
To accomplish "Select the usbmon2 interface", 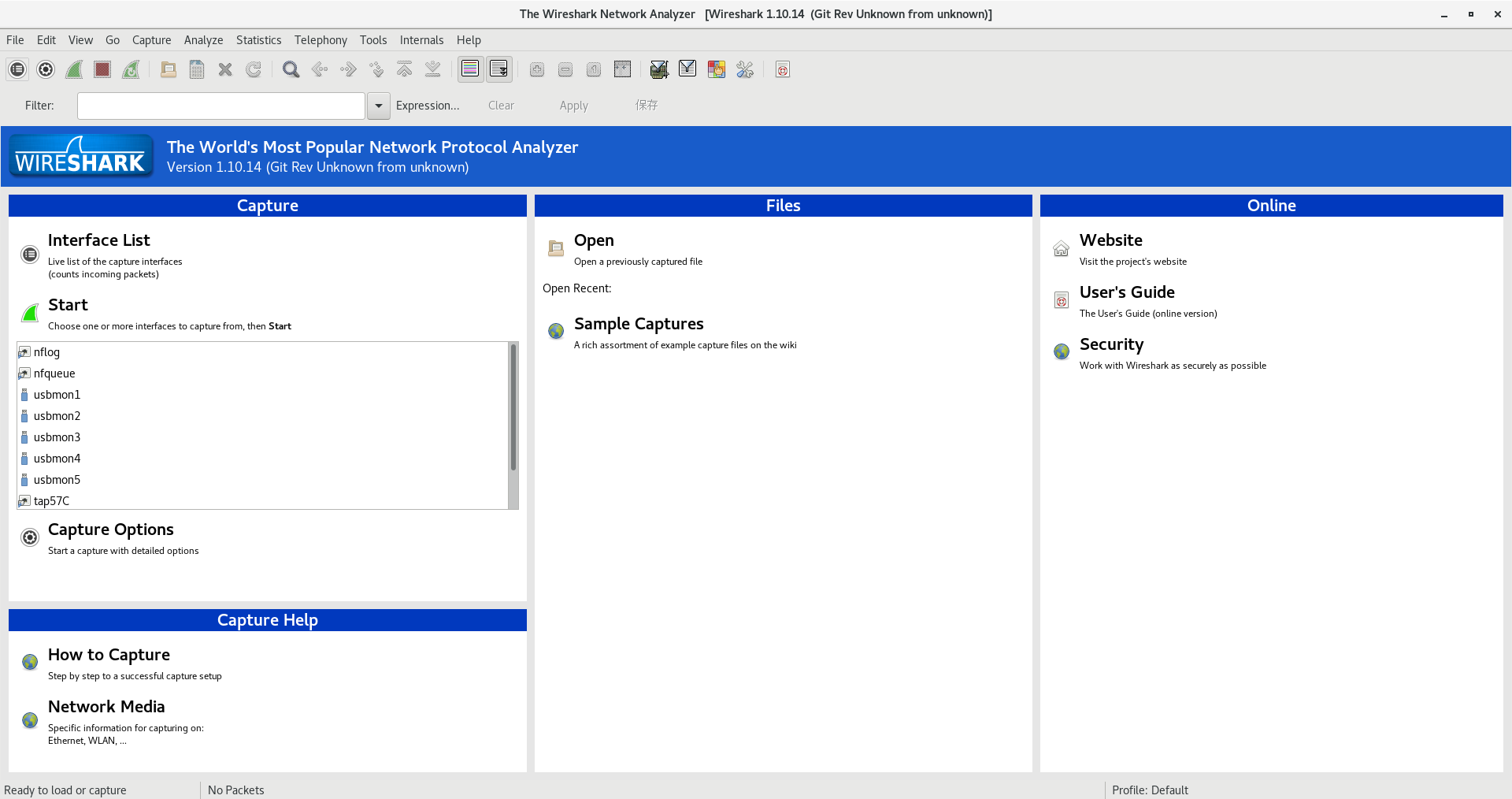I will point(263,416).
